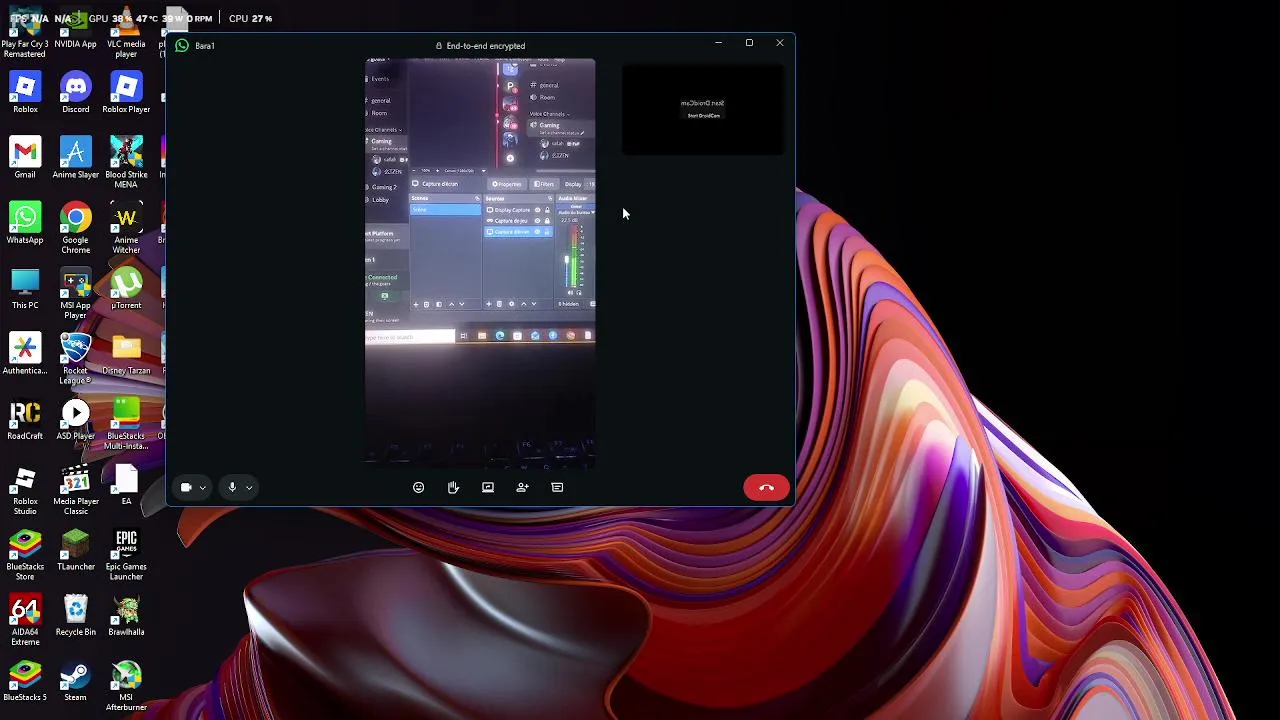Open camera options dropdown arrow
This screenshot has height=720, width=1280.
pos(203,488)
